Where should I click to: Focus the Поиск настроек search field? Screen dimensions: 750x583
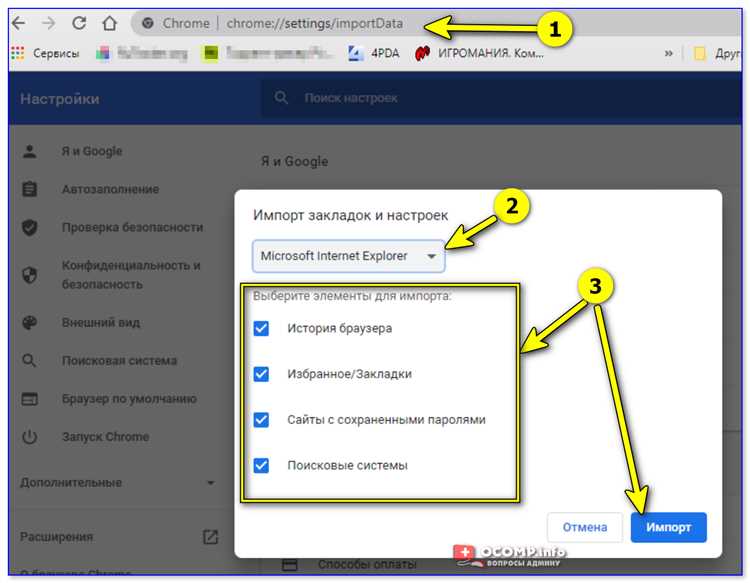tap(501, 98)
